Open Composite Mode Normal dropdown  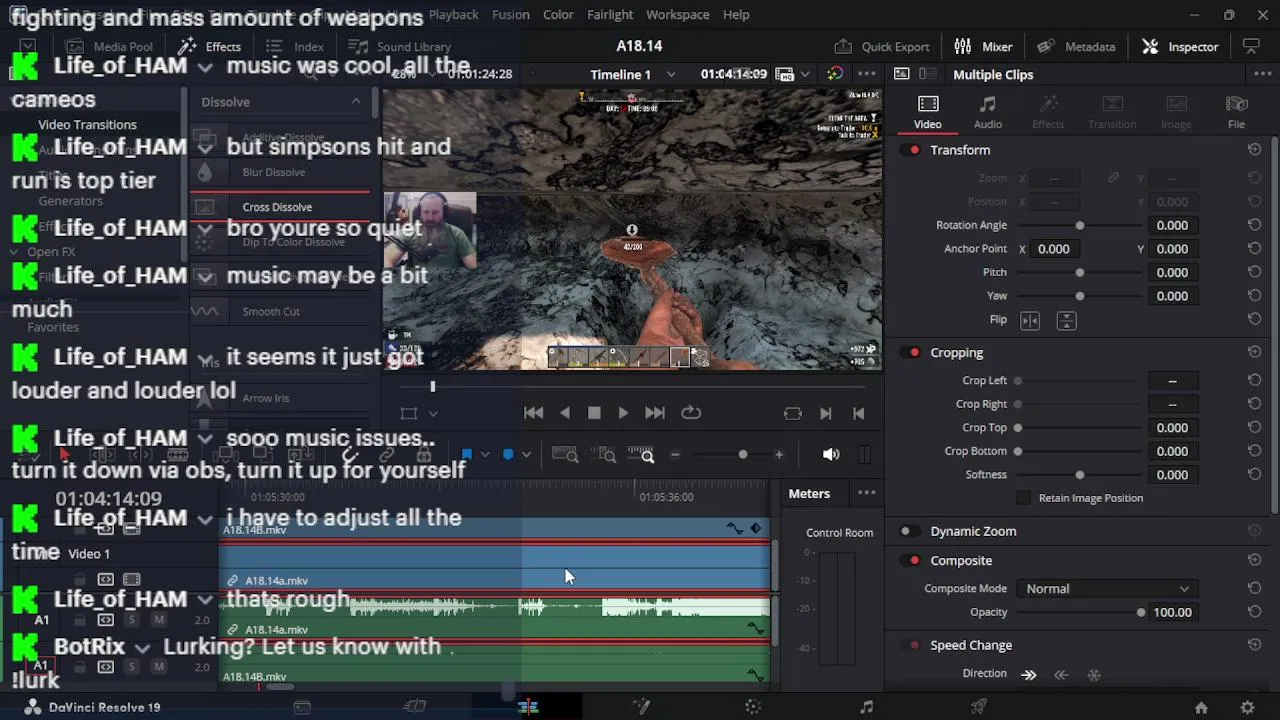point(1107,589)
